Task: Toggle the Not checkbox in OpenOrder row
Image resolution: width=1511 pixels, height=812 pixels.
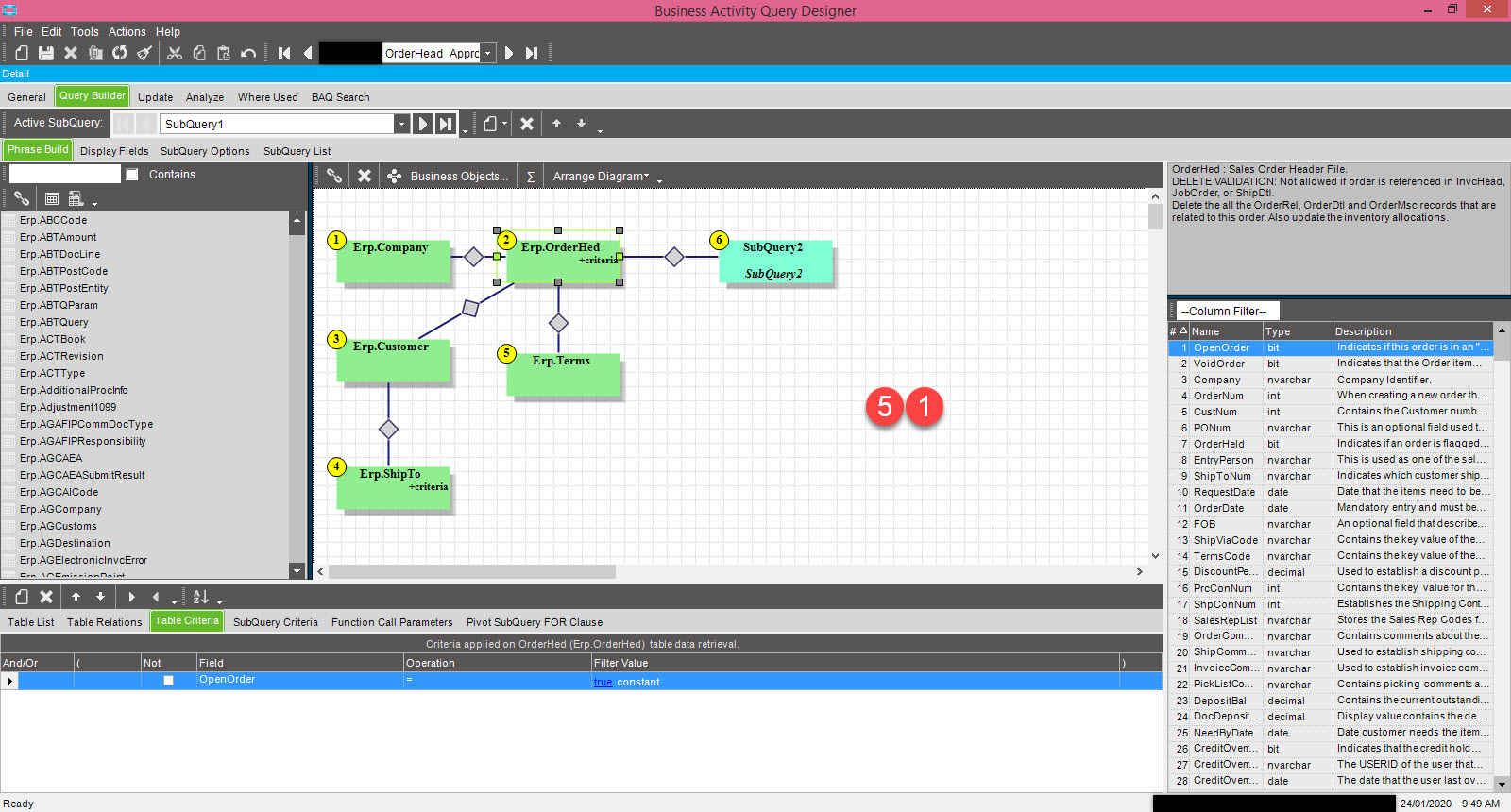Action: tap(168, 681)
